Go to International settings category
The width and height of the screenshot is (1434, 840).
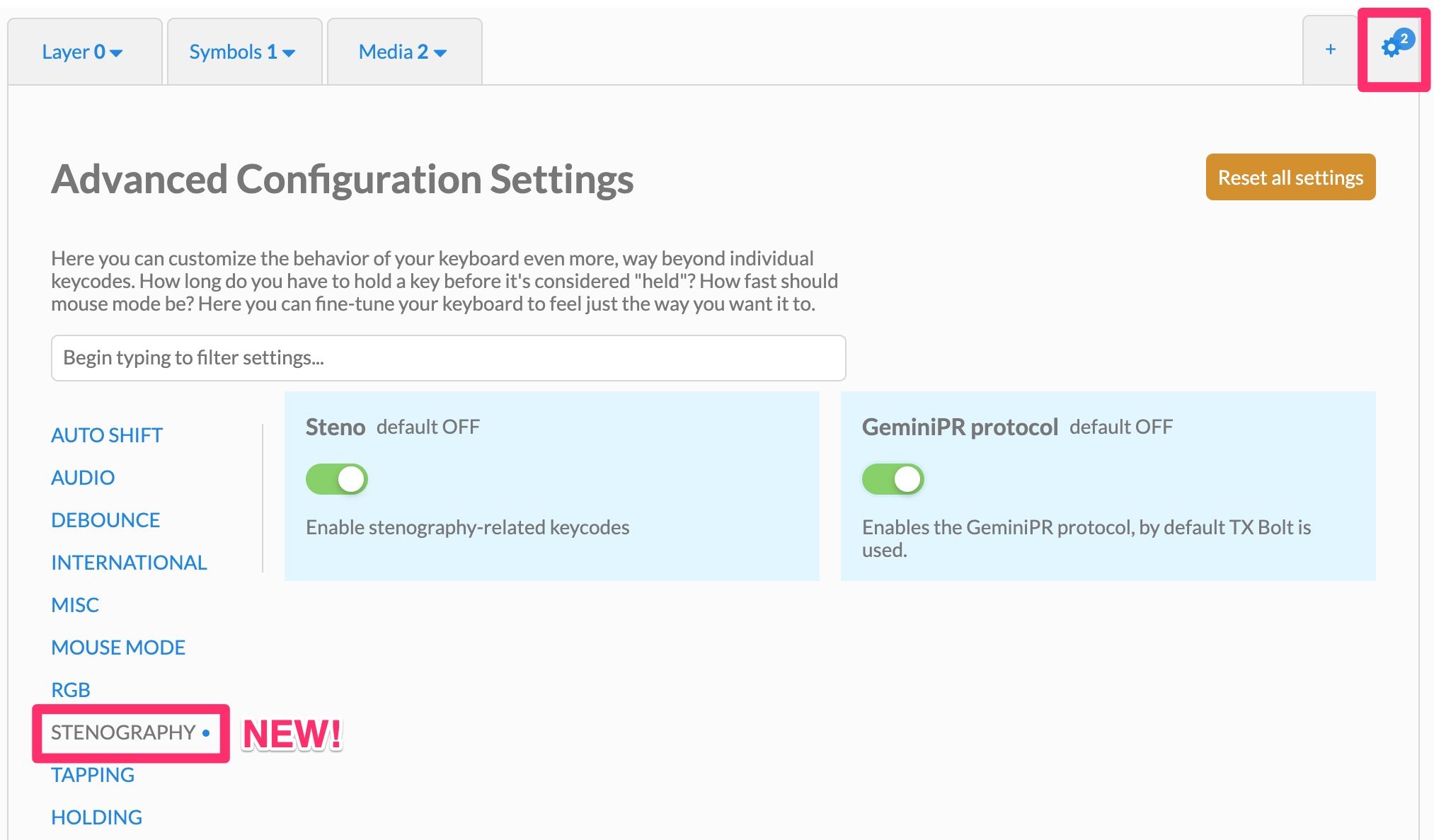coord(129,563)
